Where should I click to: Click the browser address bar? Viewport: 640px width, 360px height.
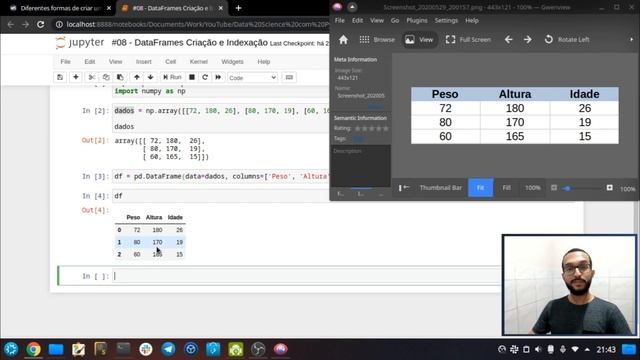(192, 24)
